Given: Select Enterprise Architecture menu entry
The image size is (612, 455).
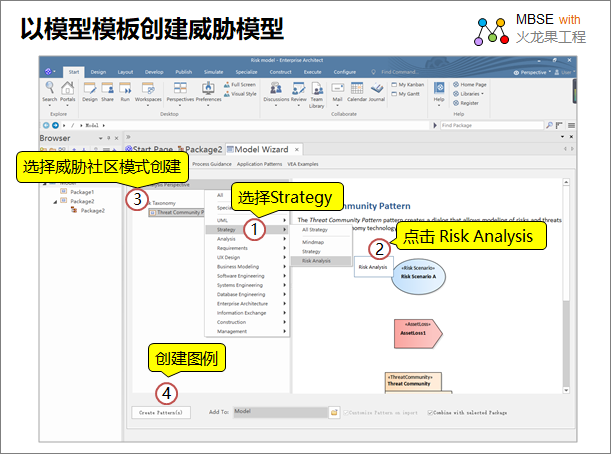Looking at the screenshot, I should 247,304.
